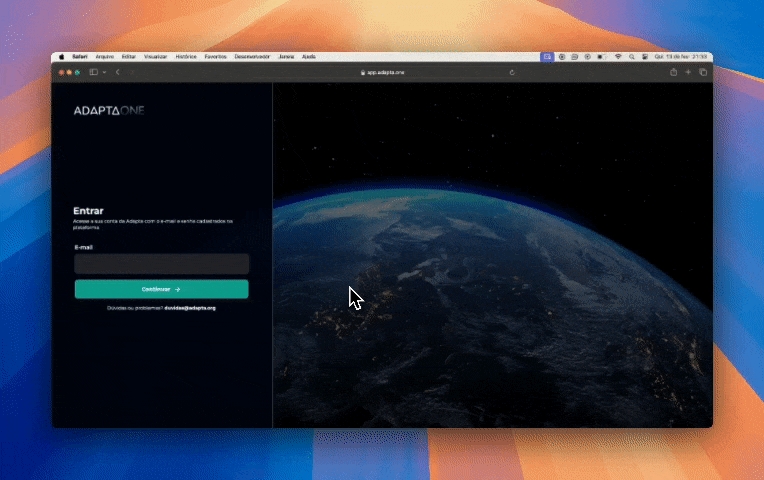Screen dimensions: 764x480
Task: Click the duvidas@adapta.org email link
Action: pyautogui.click(x=190, y=308)
